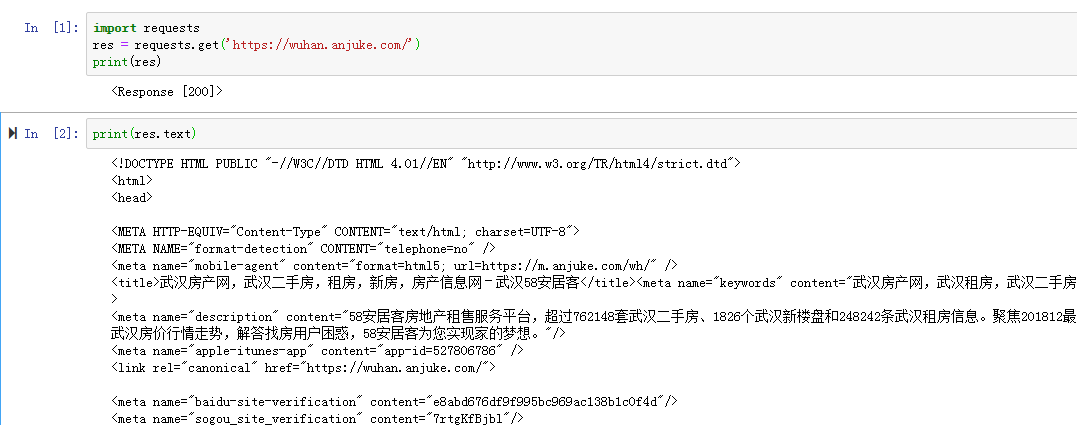The height and width of the screenshot is (425, 1077).
Task: Click the meta mobile-agent output line
Action: (395, 265)
